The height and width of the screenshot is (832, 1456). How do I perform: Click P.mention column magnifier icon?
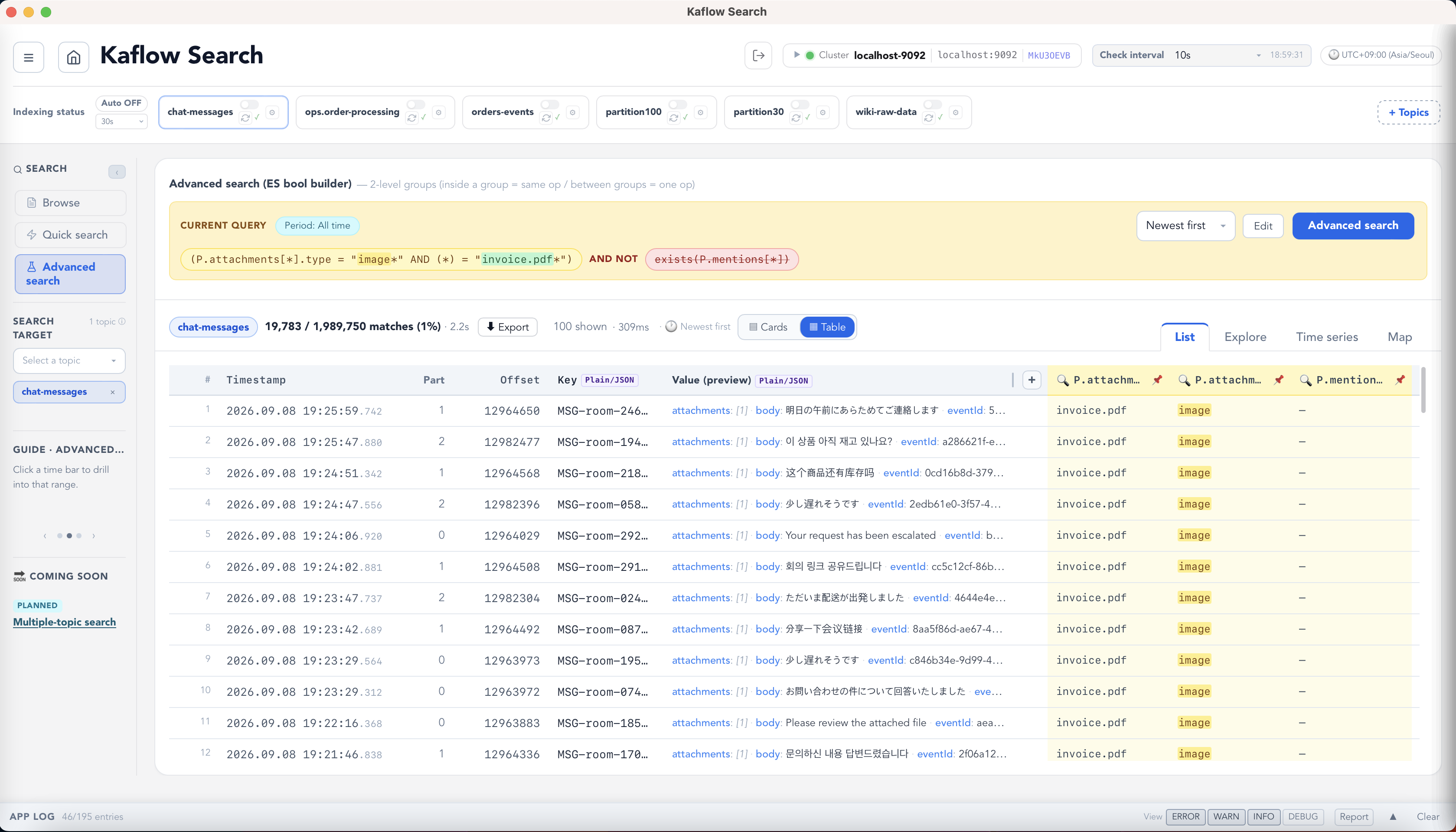(1306, 380)
